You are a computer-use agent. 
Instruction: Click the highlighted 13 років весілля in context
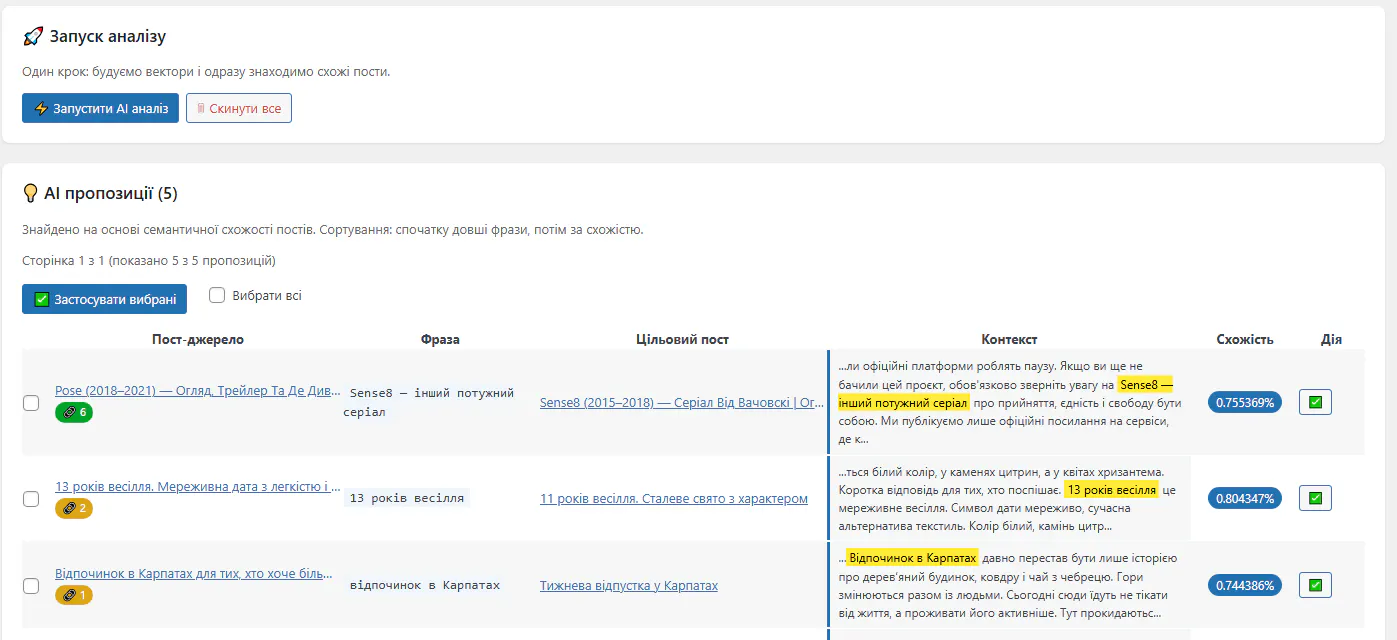[x=1111, y=490]
